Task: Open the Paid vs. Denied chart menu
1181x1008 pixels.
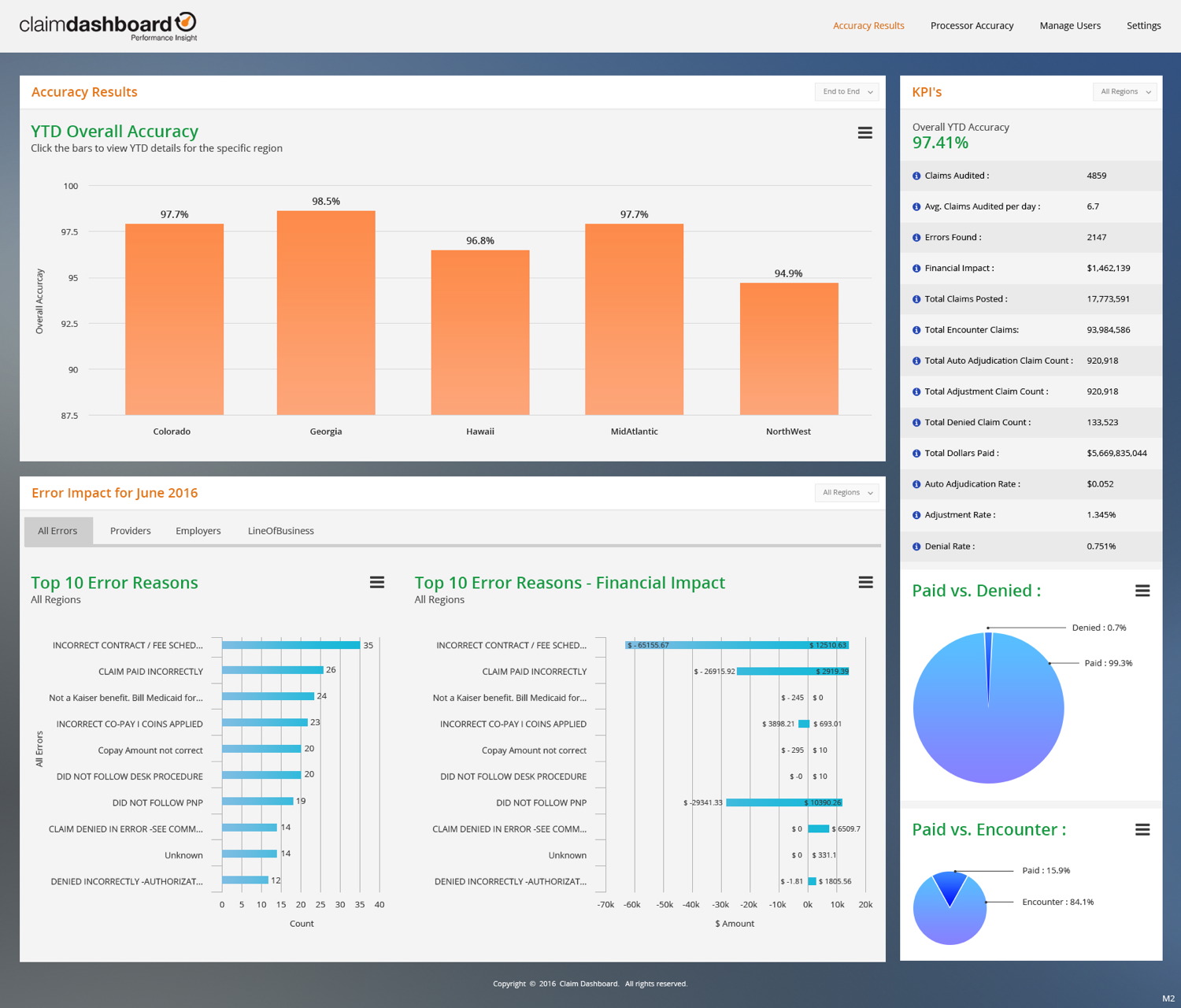Action: (x=1142, y=591)
